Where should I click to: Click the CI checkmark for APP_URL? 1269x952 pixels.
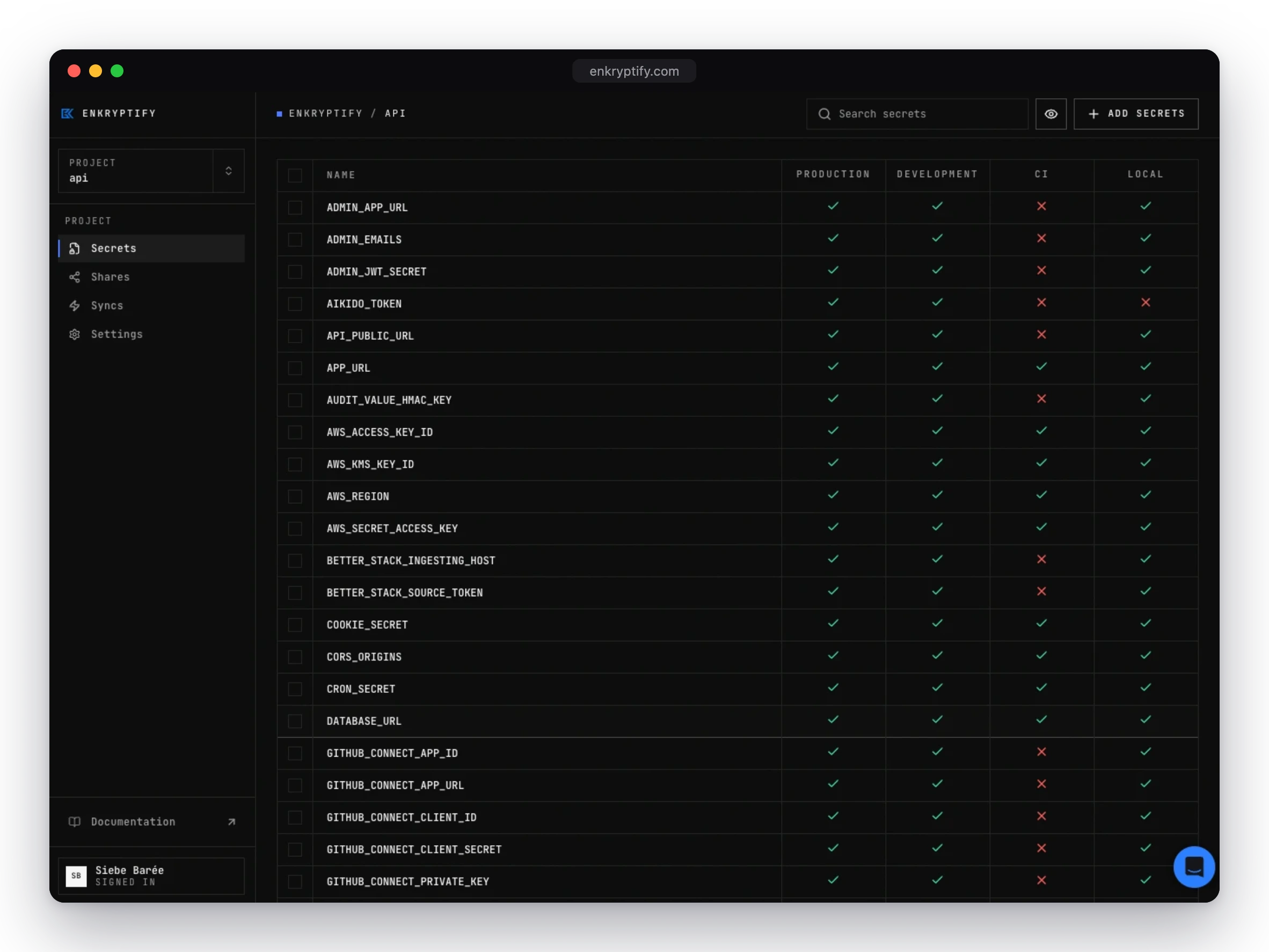[x=1042, y=366]
